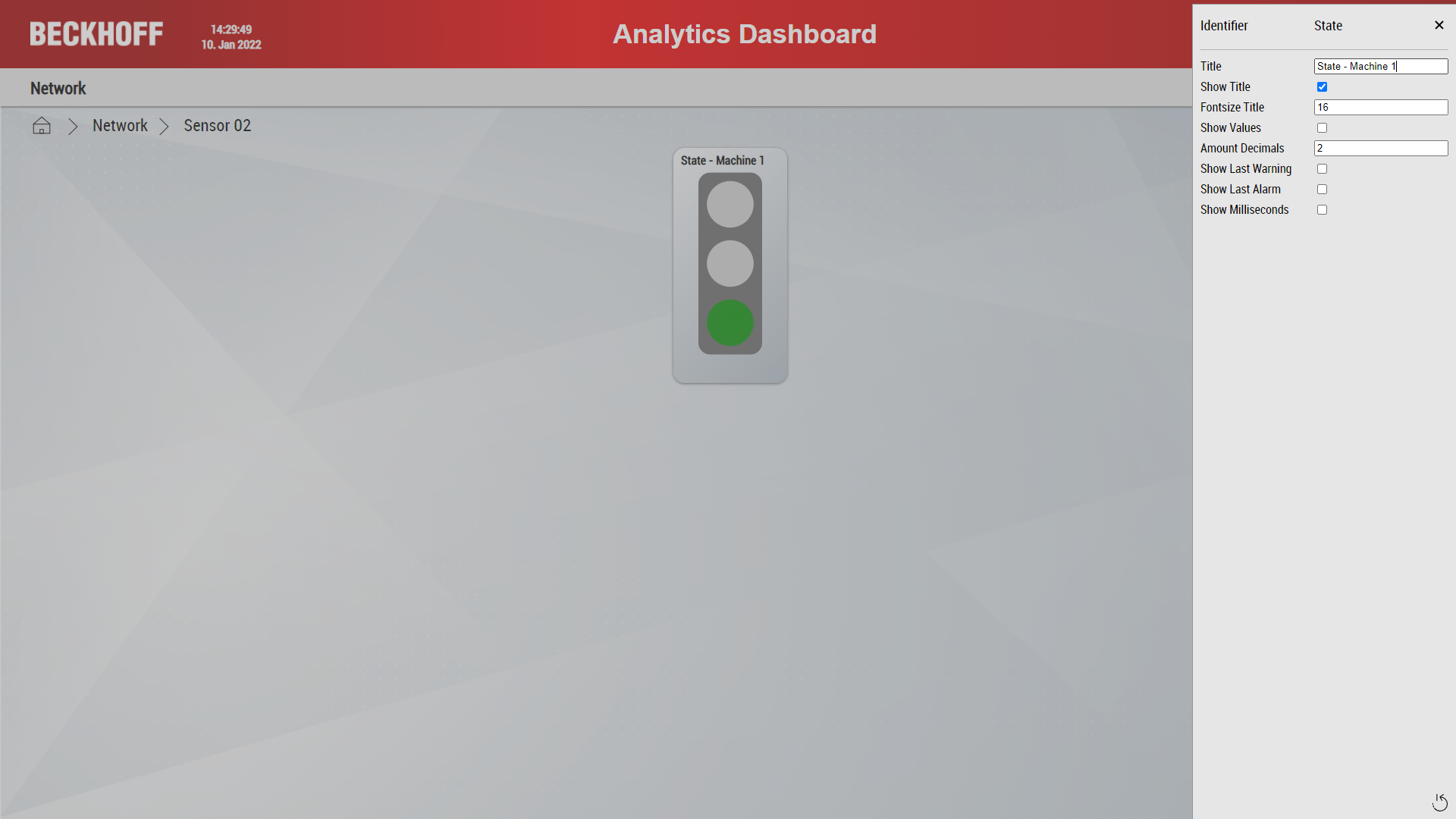Click the Network breadcrumb navigation icon
This screenshot has width=1456, height=819.
point(120,125)
